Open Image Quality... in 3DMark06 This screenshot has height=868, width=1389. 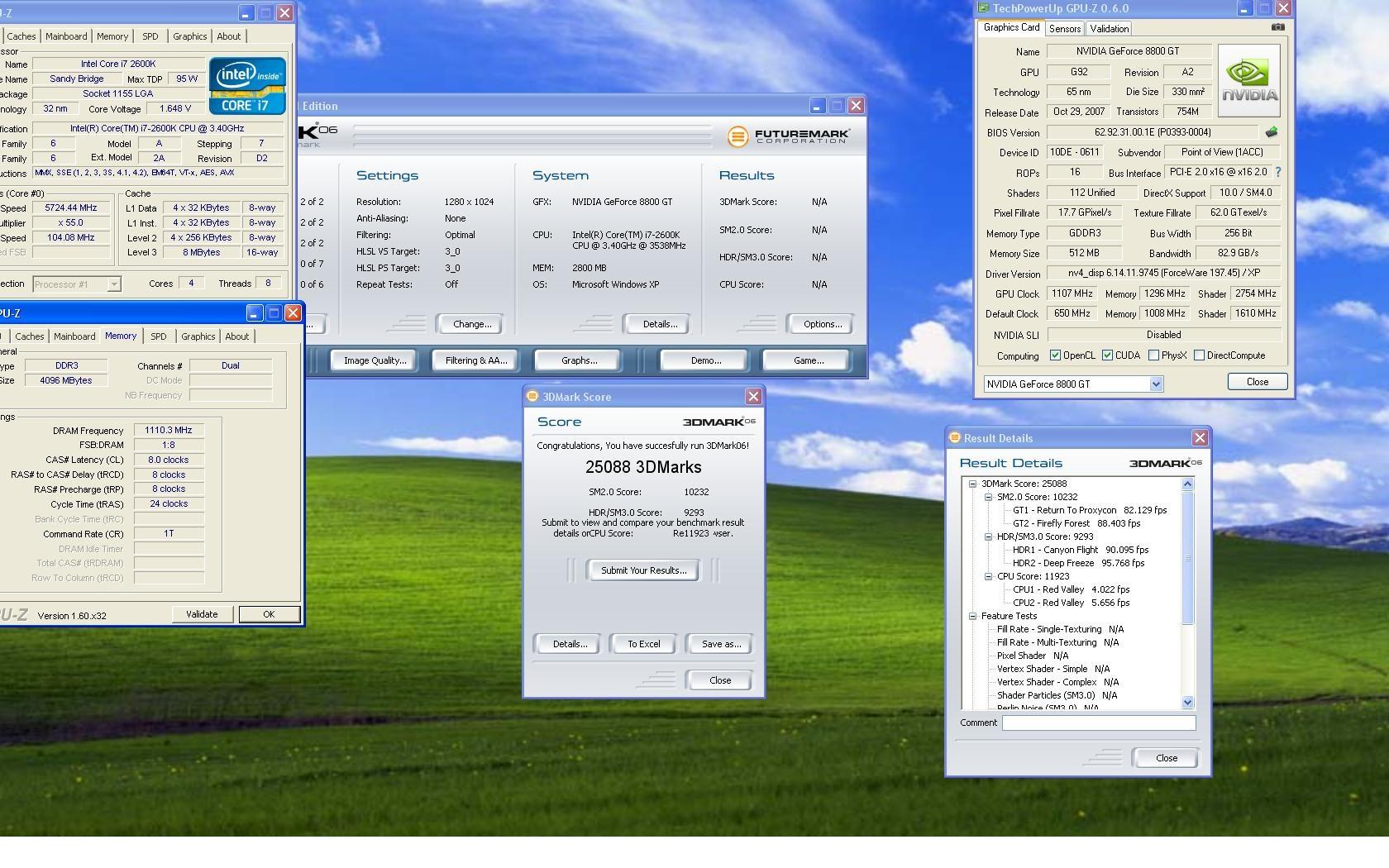pyautogui.click(x=375, y=360)
